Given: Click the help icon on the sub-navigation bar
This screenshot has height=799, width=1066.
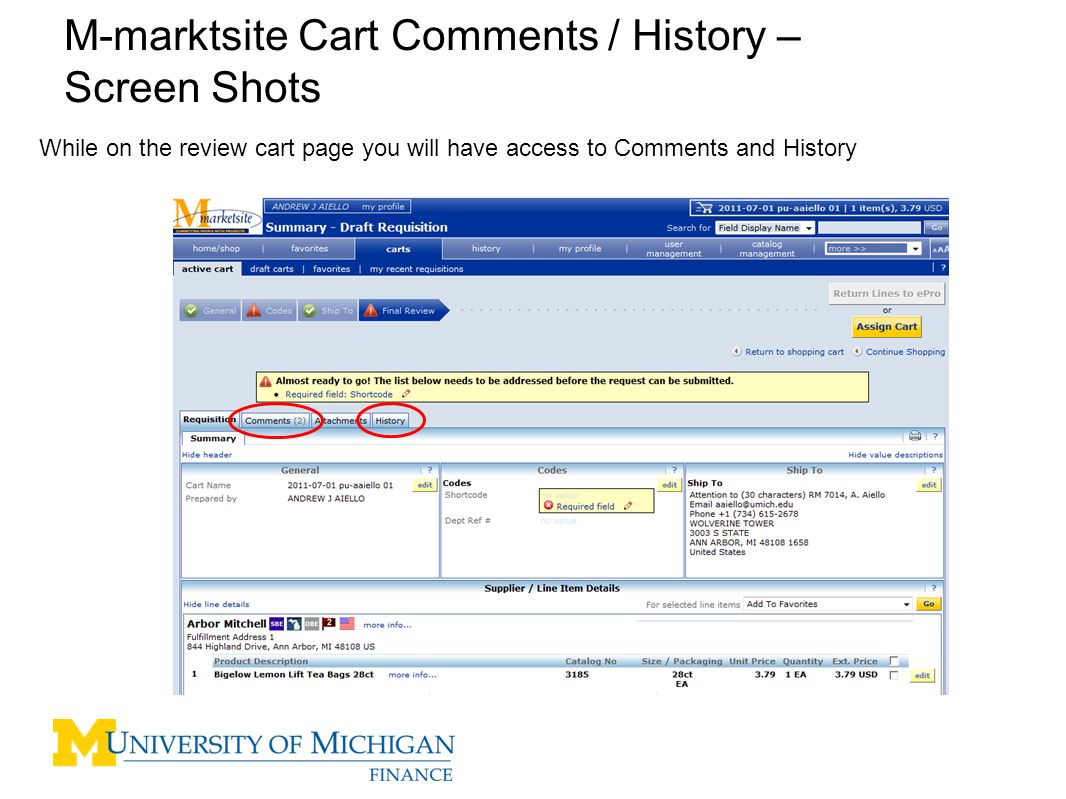Looking at the screenshot, I should tap(942, 268).
